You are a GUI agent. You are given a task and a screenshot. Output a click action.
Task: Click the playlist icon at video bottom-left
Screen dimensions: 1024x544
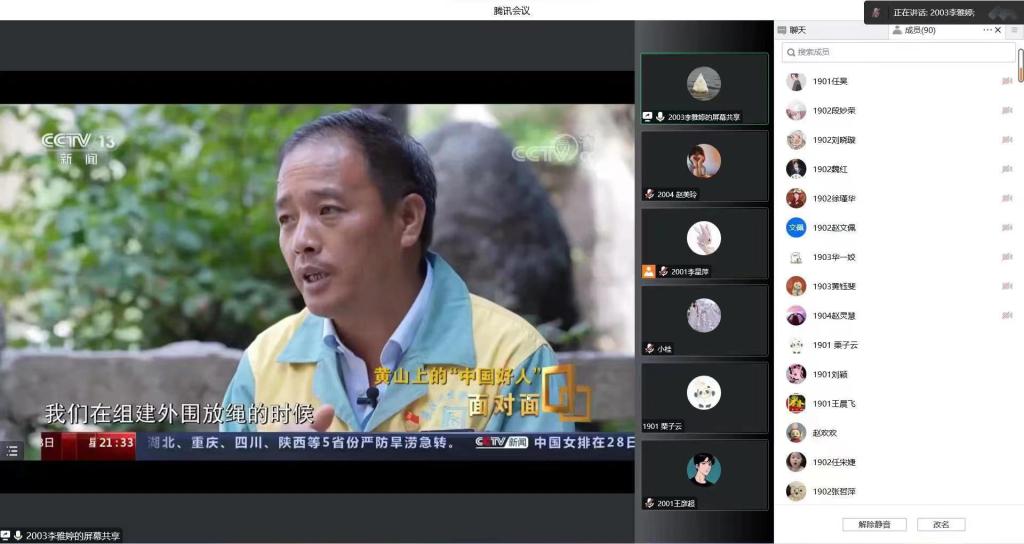(x=12, y=451)
